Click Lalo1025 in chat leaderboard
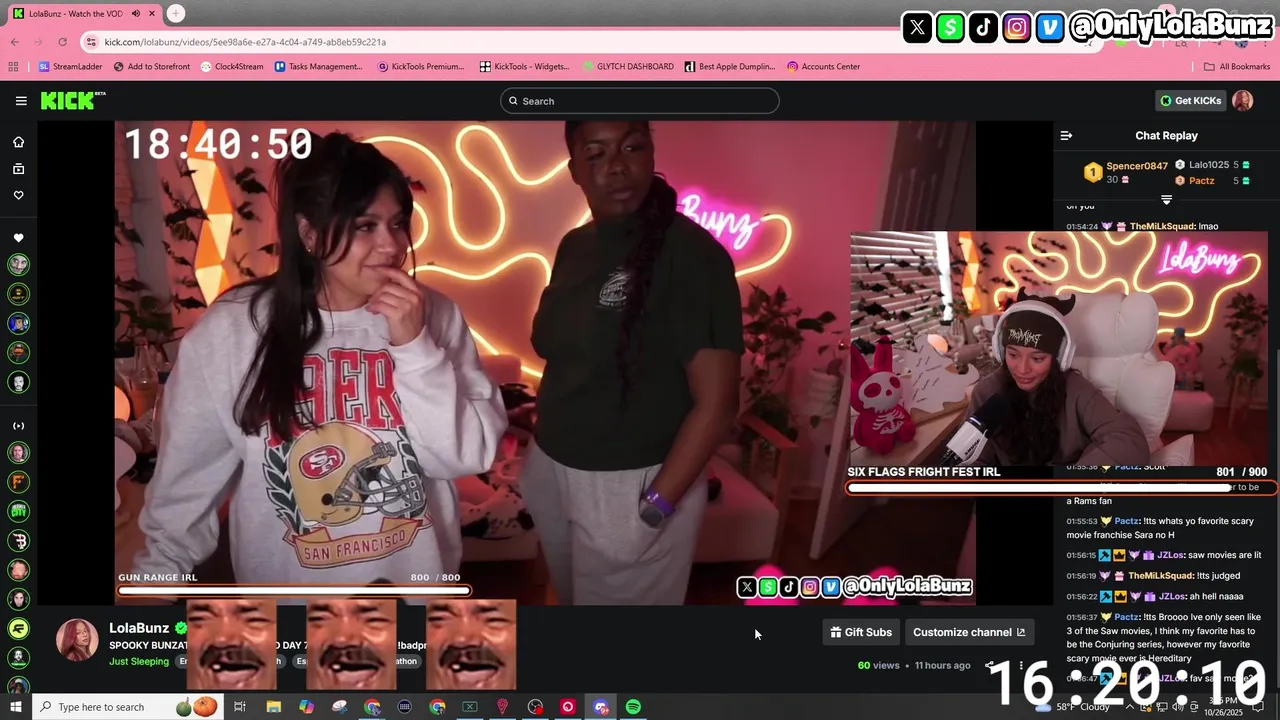This screenshot has height=720, width=1280. pos(1209,165)
